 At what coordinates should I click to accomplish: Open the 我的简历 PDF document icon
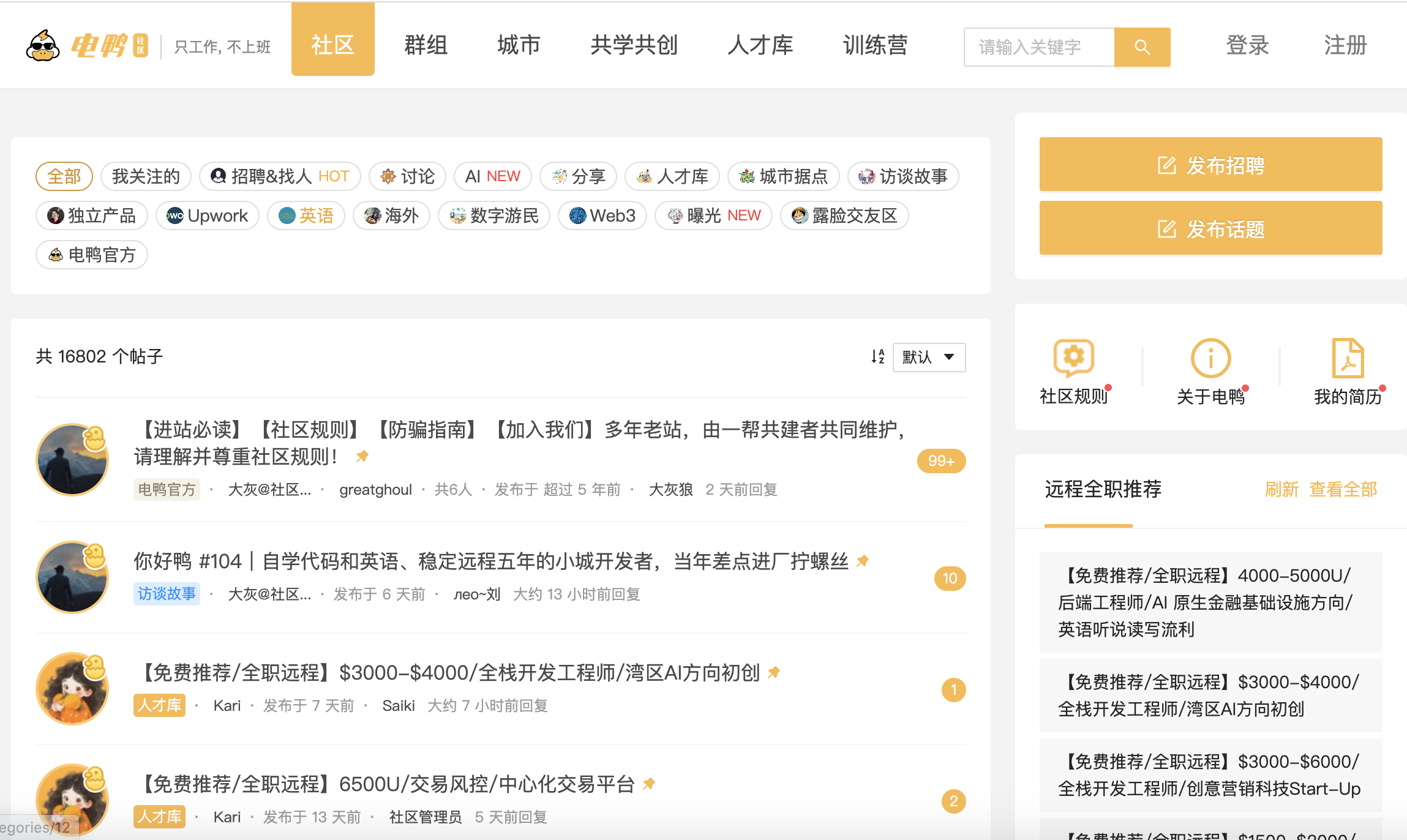[x=1347, y=358]
